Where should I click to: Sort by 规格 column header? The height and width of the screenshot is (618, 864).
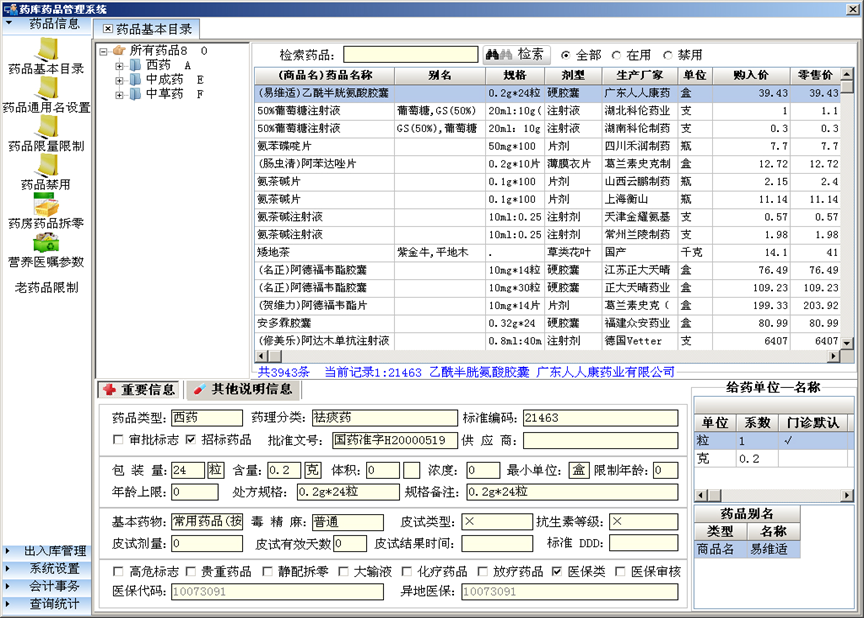[x=515, y=75]
